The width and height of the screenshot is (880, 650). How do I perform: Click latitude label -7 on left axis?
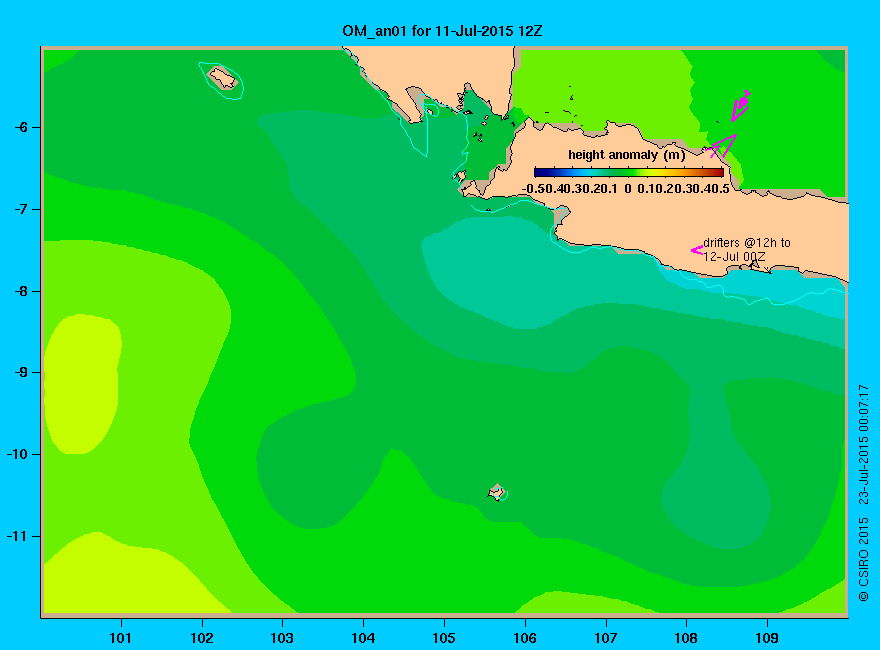pos(21,209)
